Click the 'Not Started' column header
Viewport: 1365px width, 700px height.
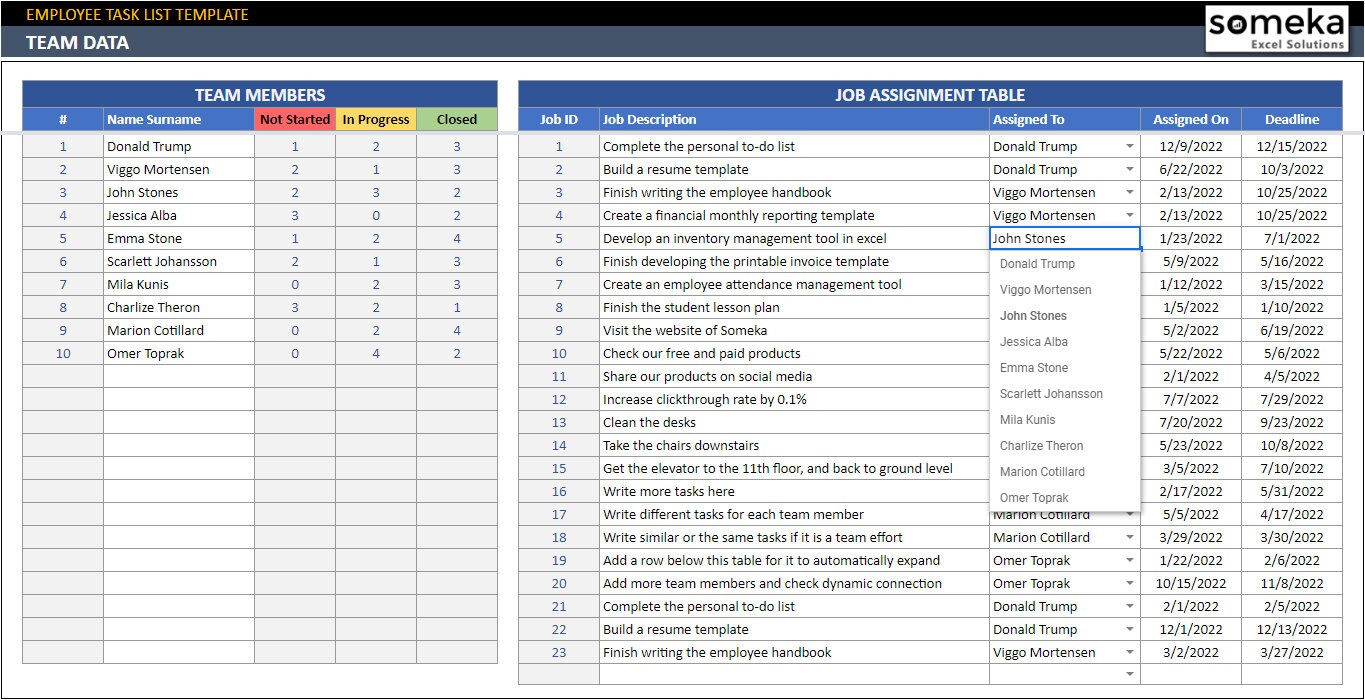tap(295, 119)
